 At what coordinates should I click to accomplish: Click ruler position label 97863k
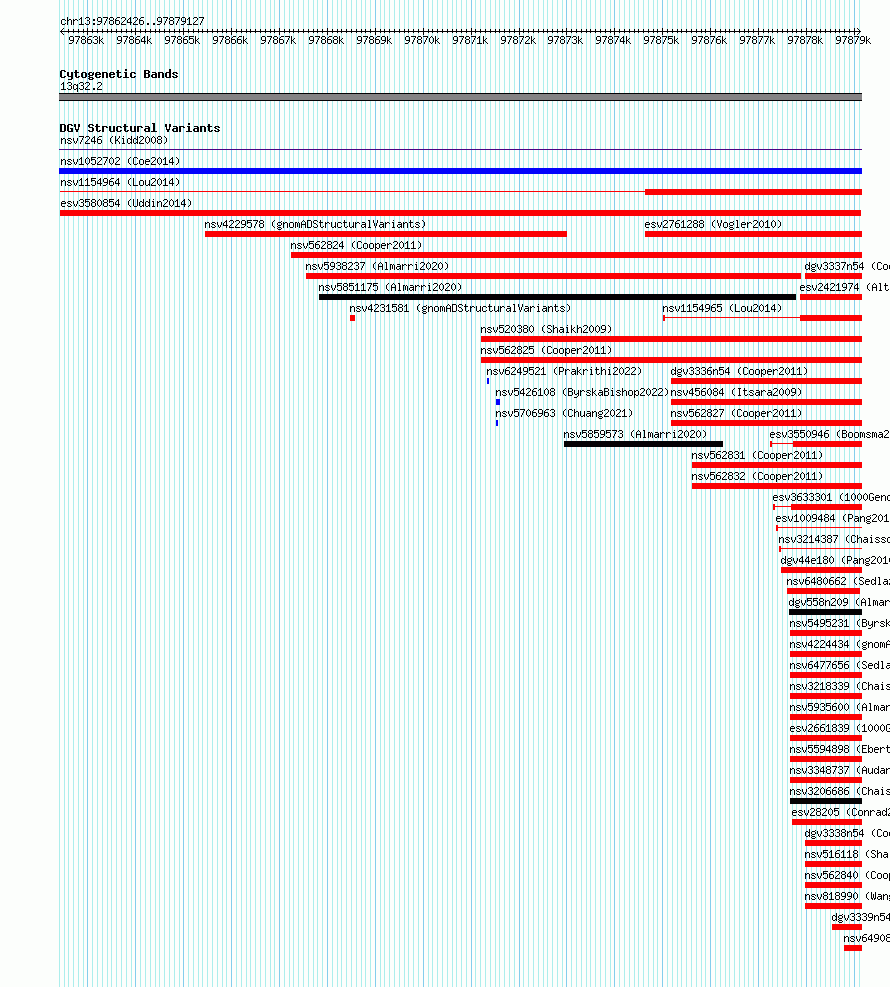pos(86,40)
